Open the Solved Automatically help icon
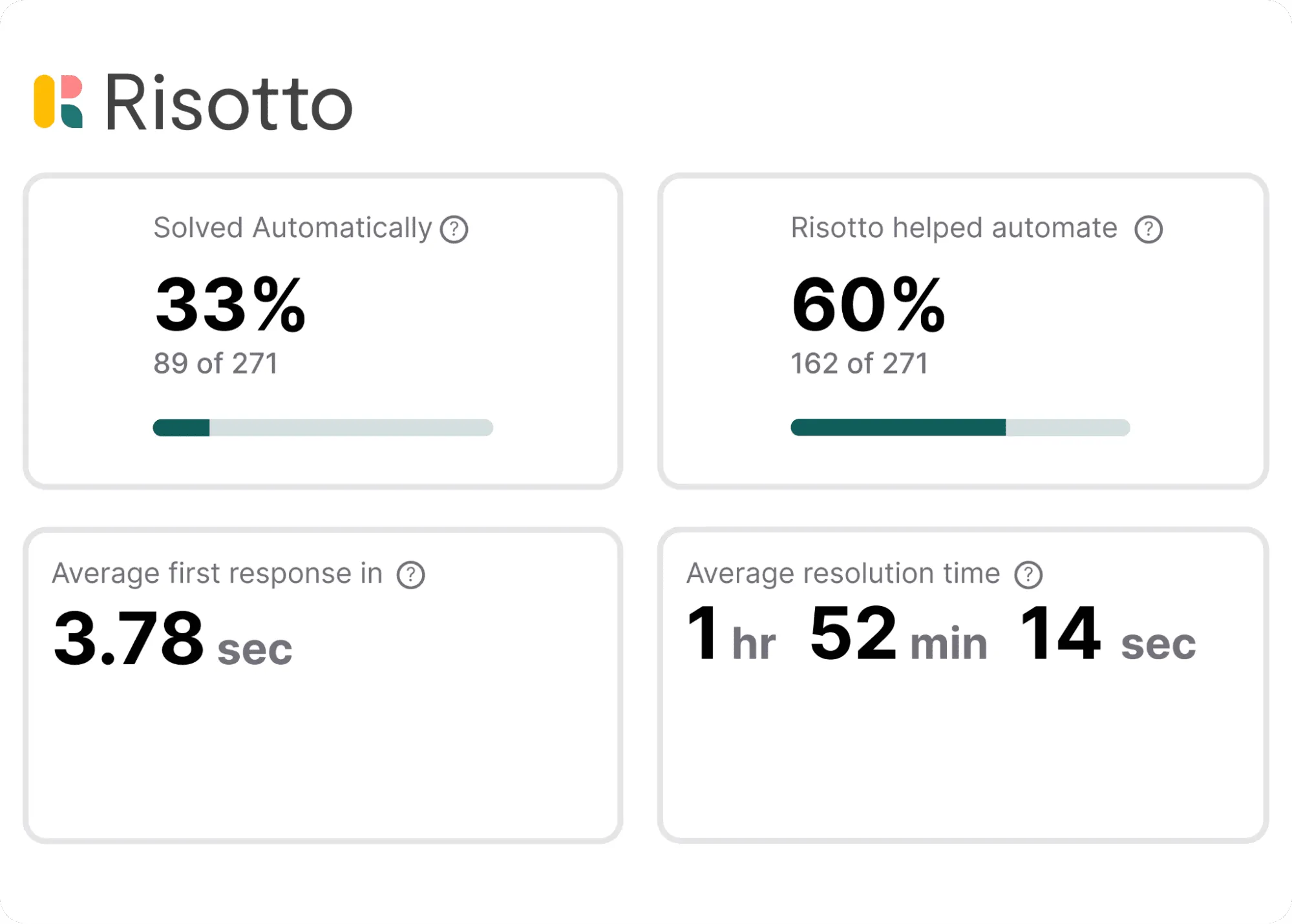The height and width of the screenshot is (924, 1292). [x=455, y=228]
